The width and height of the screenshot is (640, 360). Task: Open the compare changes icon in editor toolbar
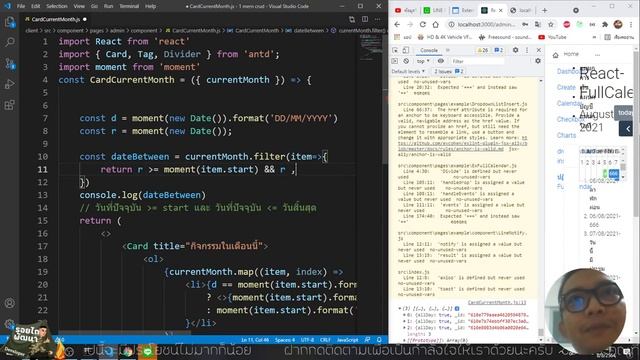pos(352,19)
